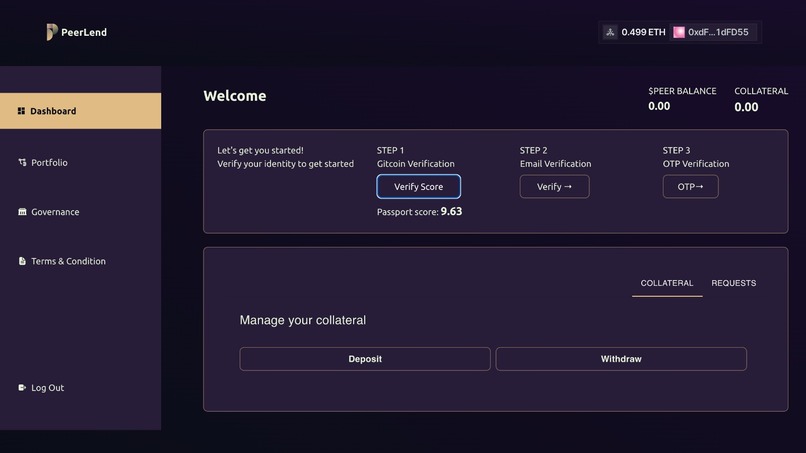The image size is (806, 453).
Task: Click the 0.499 ETH balance display
Action: pos(643,32)
